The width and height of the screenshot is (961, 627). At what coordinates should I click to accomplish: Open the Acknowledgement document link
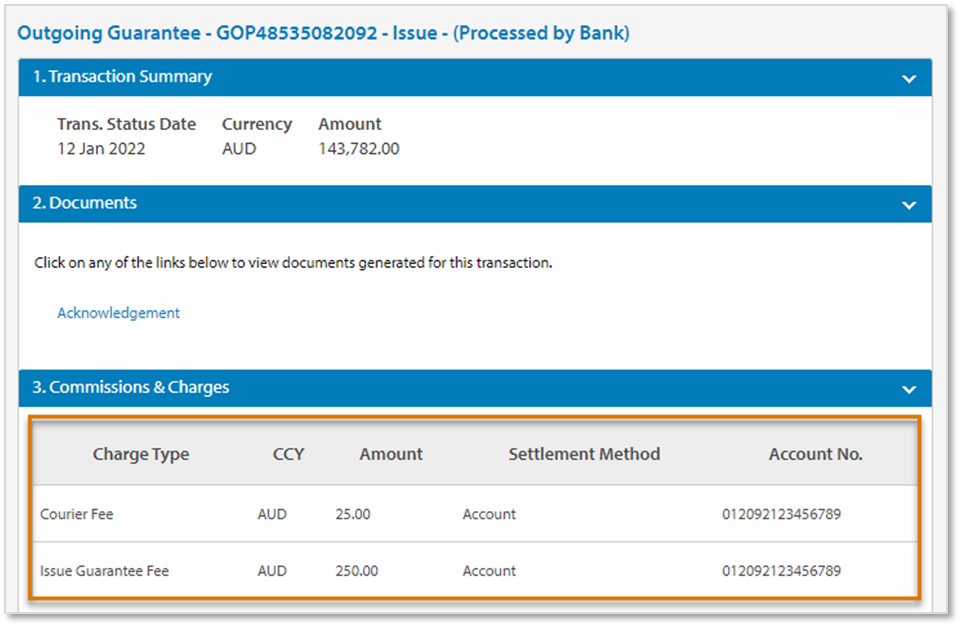(x=118, y=313)
